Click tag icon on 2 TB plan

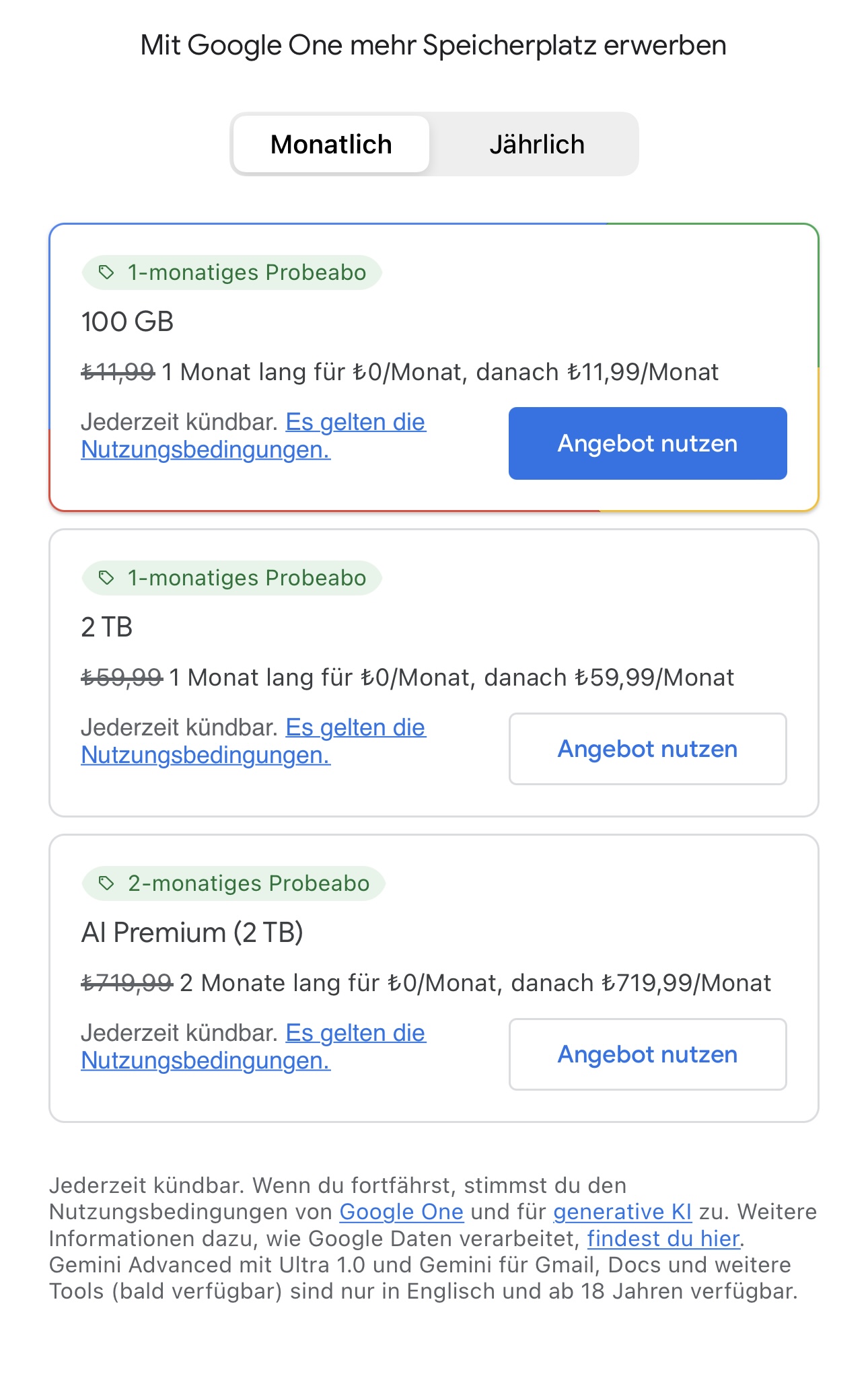coord(106,578)
